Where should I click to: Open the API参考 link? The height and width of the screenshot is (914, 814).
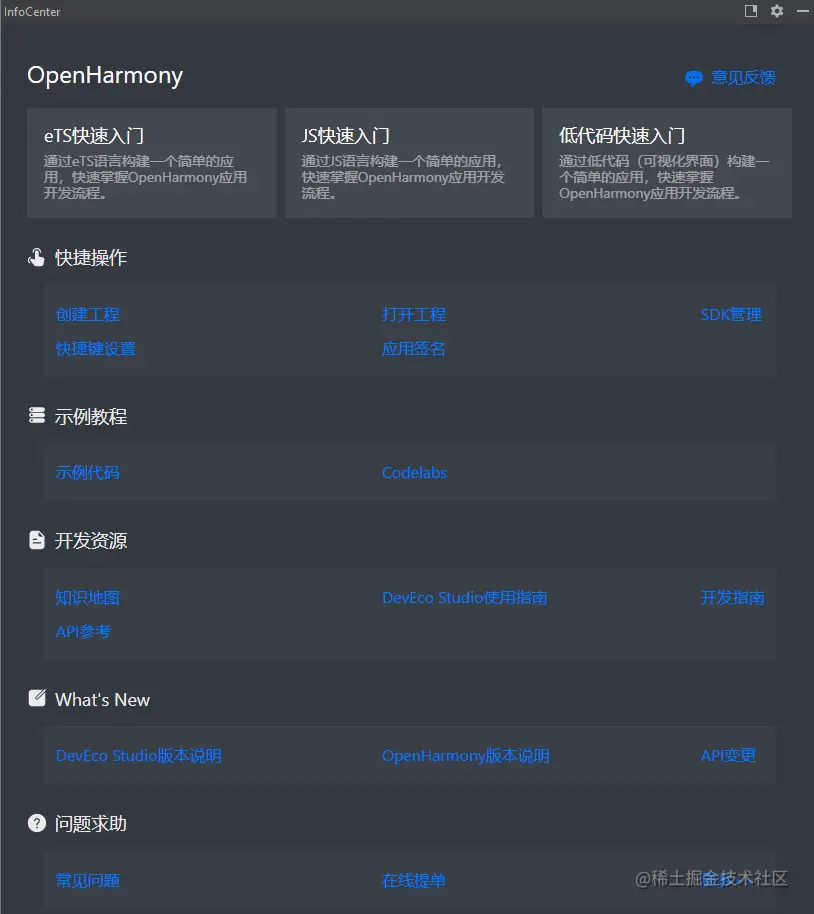pyautogui.click(x=83, y=631)
